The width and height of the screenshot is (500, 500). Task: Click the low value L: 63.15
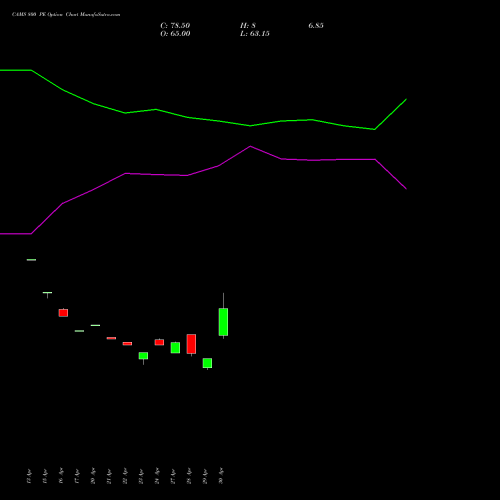255,34
